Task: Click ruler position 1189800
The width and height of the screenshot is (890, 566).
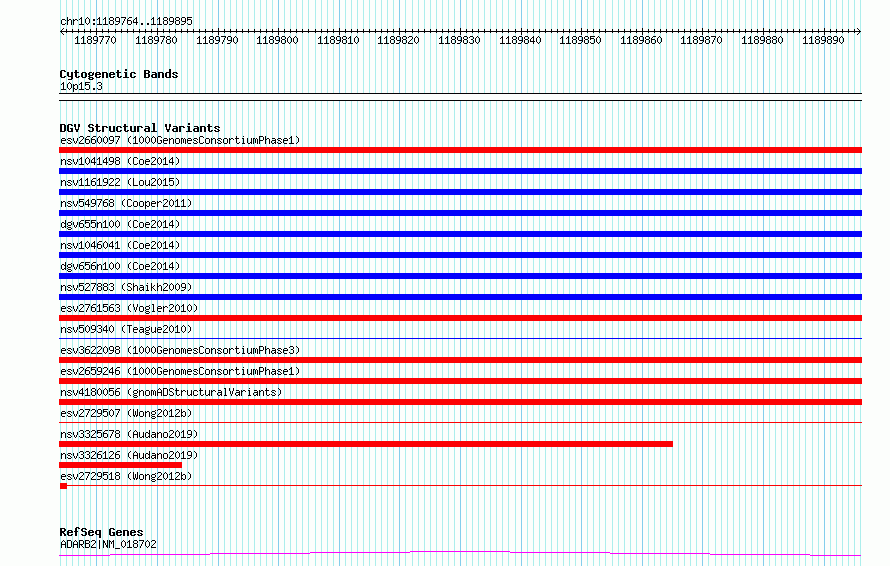Action: coord(277,40)
